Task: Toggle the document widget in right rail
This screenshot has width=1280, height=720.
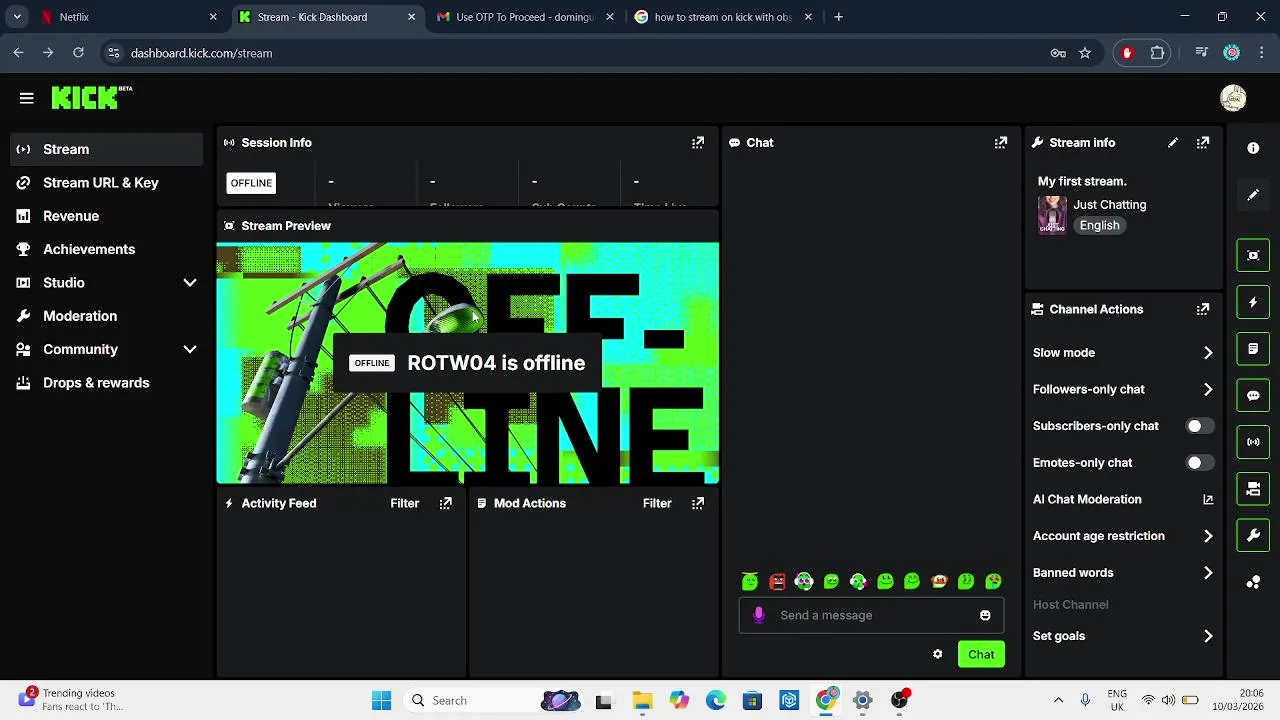Action: [1253, 349]
